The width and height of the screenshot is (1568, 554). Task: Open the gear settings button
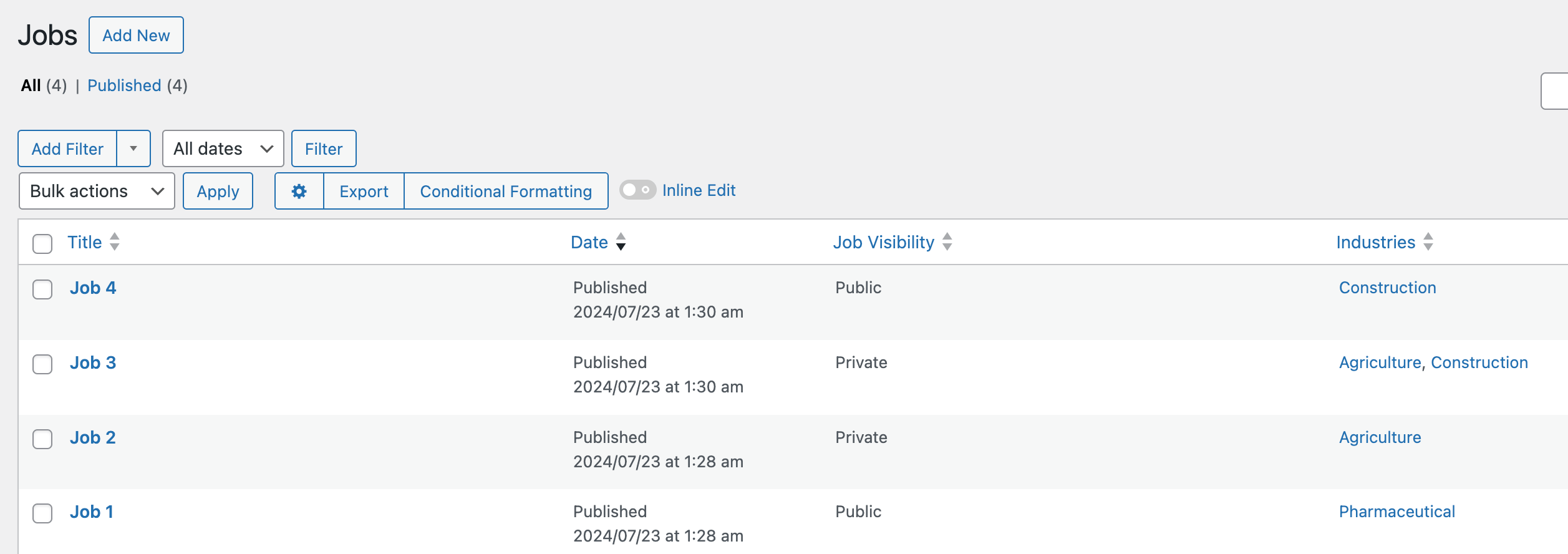point(299,191)
